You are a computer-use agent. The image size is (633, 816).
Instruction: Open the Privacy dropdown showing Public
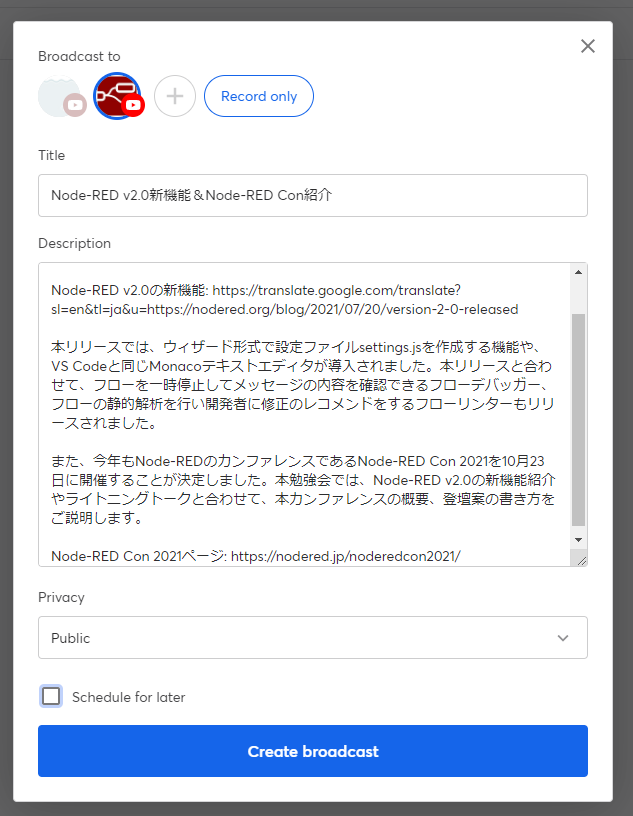300,638
